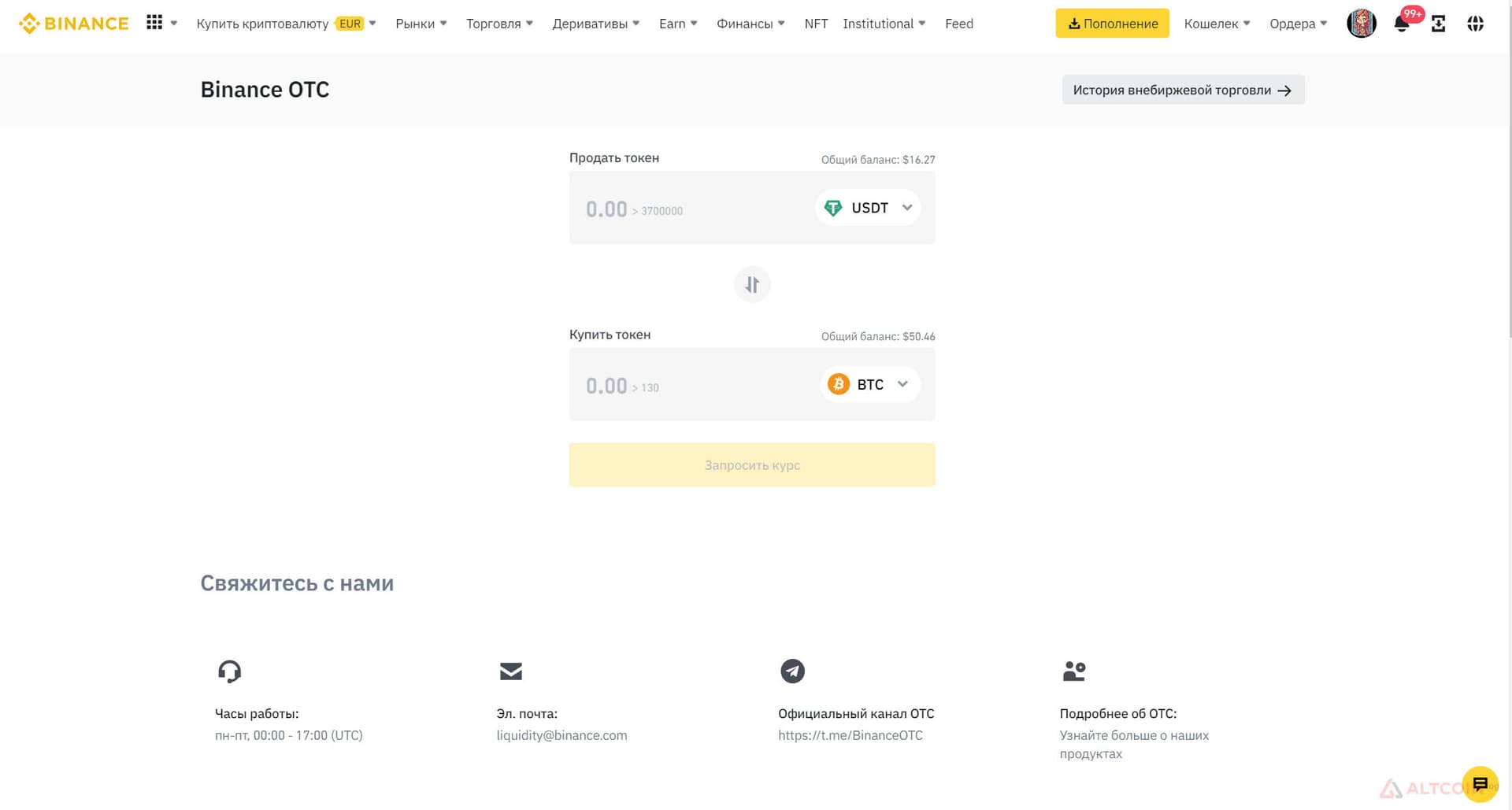Click Общий баланс: $50.46 text
The height and width of the screenshot is (810, 1512).
point(878,337)
